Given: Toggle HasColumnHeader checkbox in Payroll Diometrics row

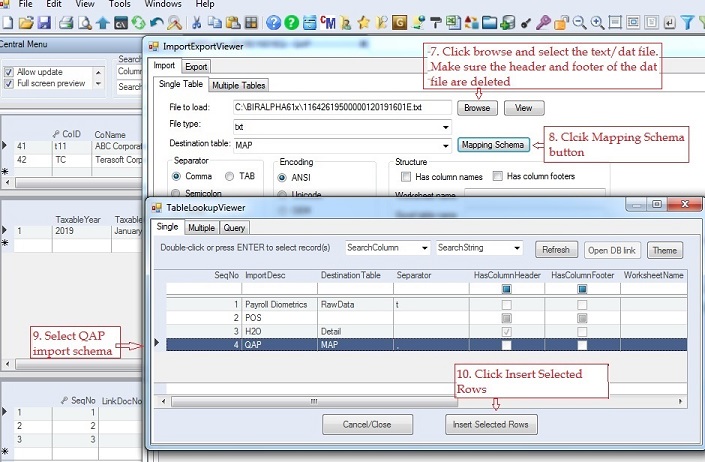Looking at the screenshot, I should pos(506,305).
